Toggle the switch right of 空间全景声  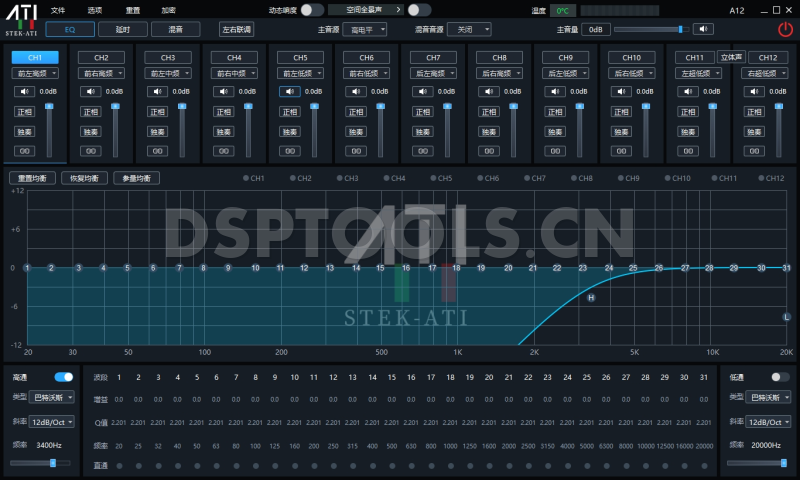tap(419, 10)
